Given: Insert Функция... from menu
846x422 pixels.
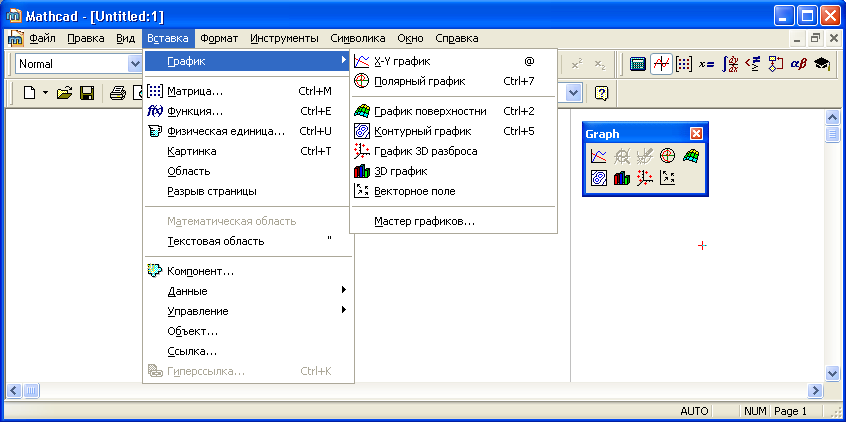Looking at the screenshot, I should pos(249,111).
